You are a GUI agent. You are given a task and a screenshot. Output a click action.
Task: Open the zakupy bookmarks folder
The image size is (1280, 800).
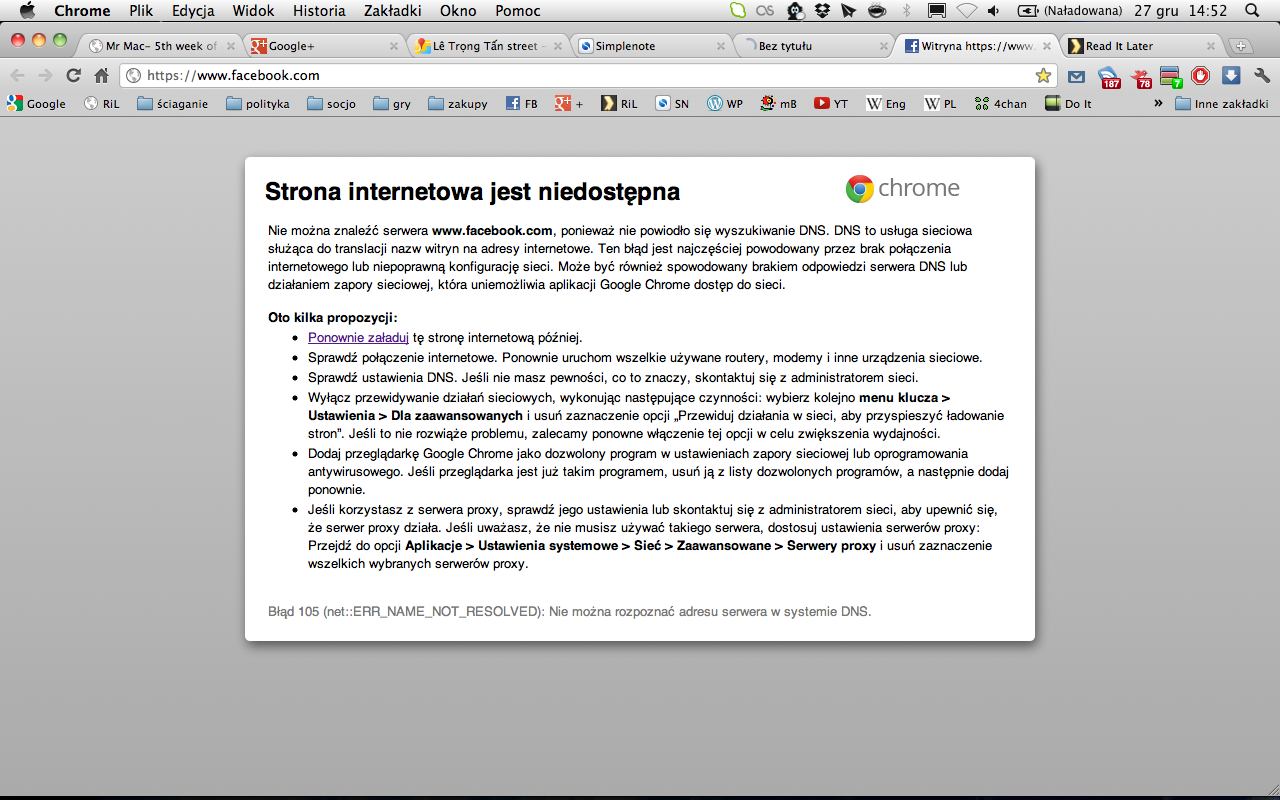click(x=458, y=103)
